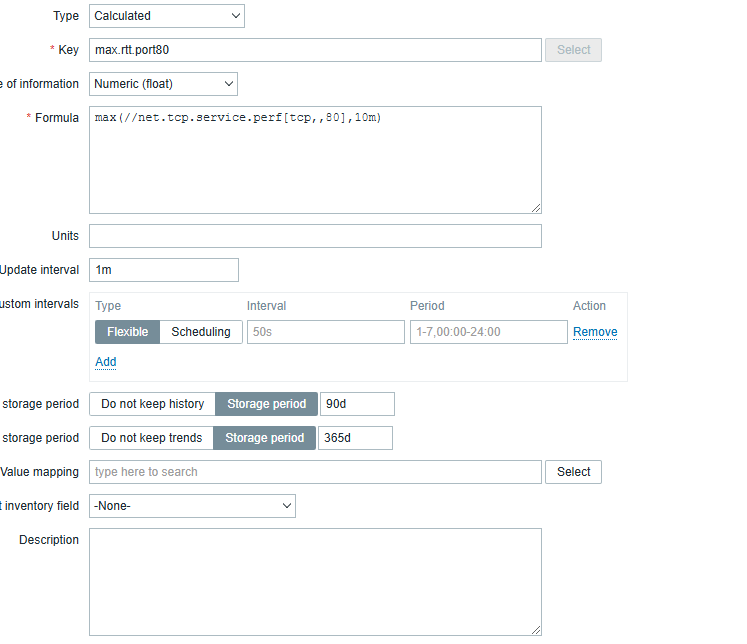Click the Units input field
Image resolution: width=747 pixels, height=644 pixels.
[x=315, y=236]
